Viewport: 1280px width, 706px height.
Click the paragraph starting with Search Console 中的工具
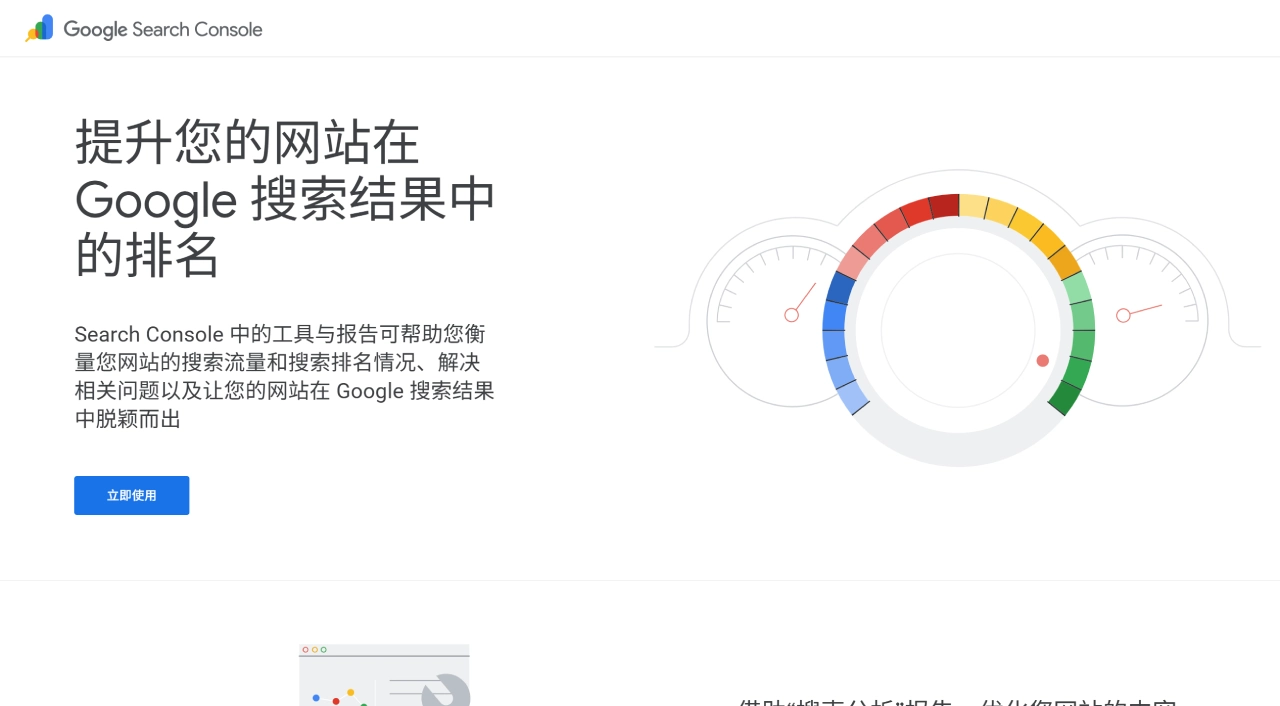(285, 376)
